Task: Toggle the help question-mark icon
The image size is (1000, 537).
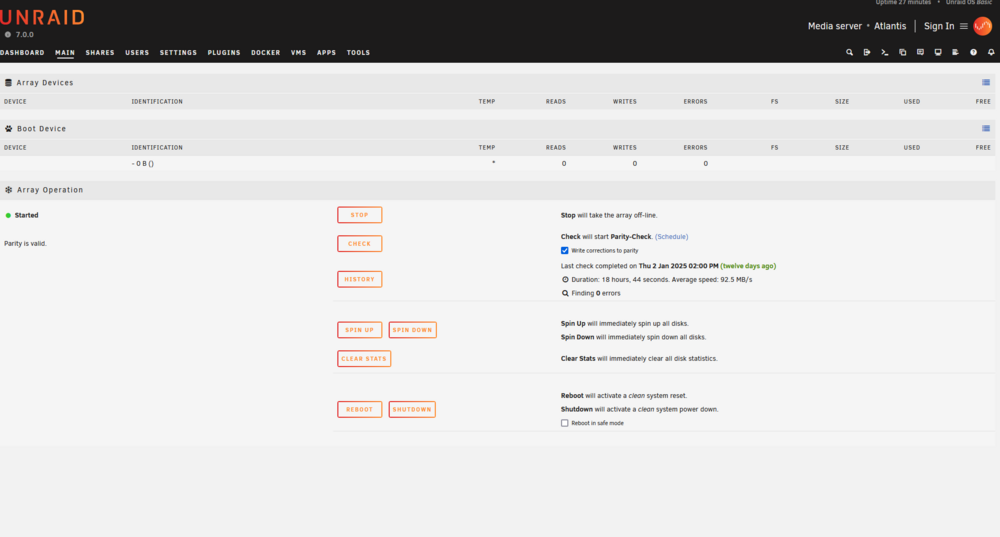Action: [x=973, y=52]
